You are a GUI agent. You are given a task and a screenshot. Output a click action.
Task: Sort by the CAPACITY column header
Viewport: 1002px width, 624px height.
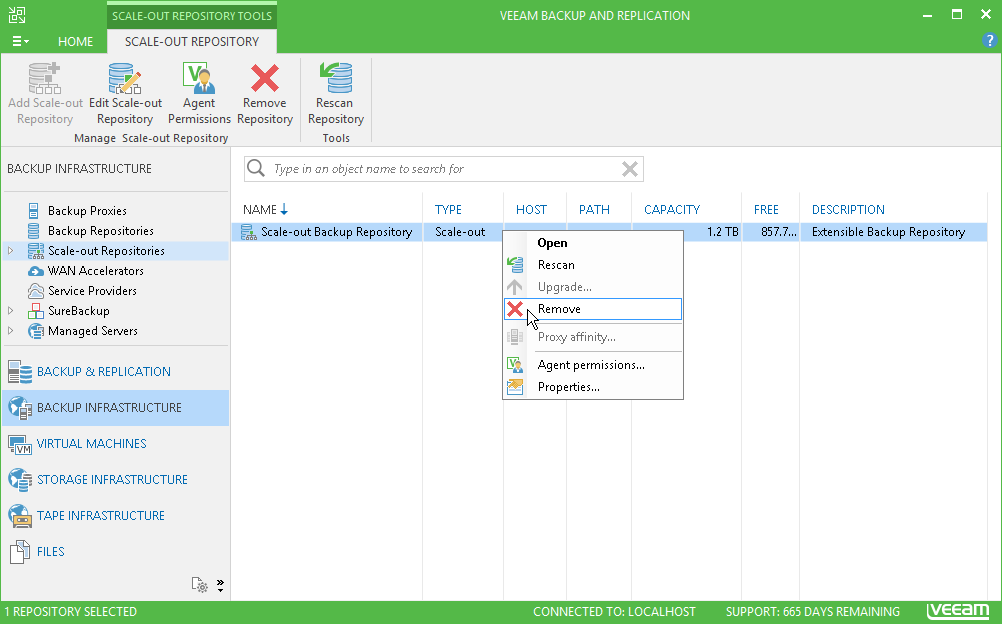(672, 210)
